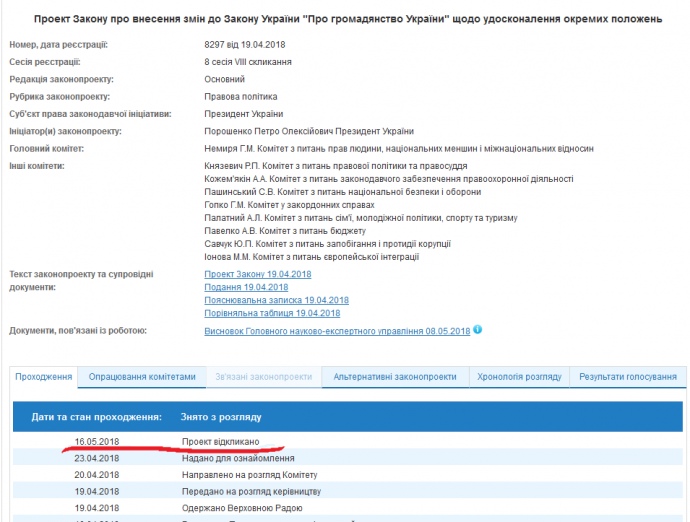
Task: Click Направлено на розгляд Комітету row
Action: click(x=249, y=474)
